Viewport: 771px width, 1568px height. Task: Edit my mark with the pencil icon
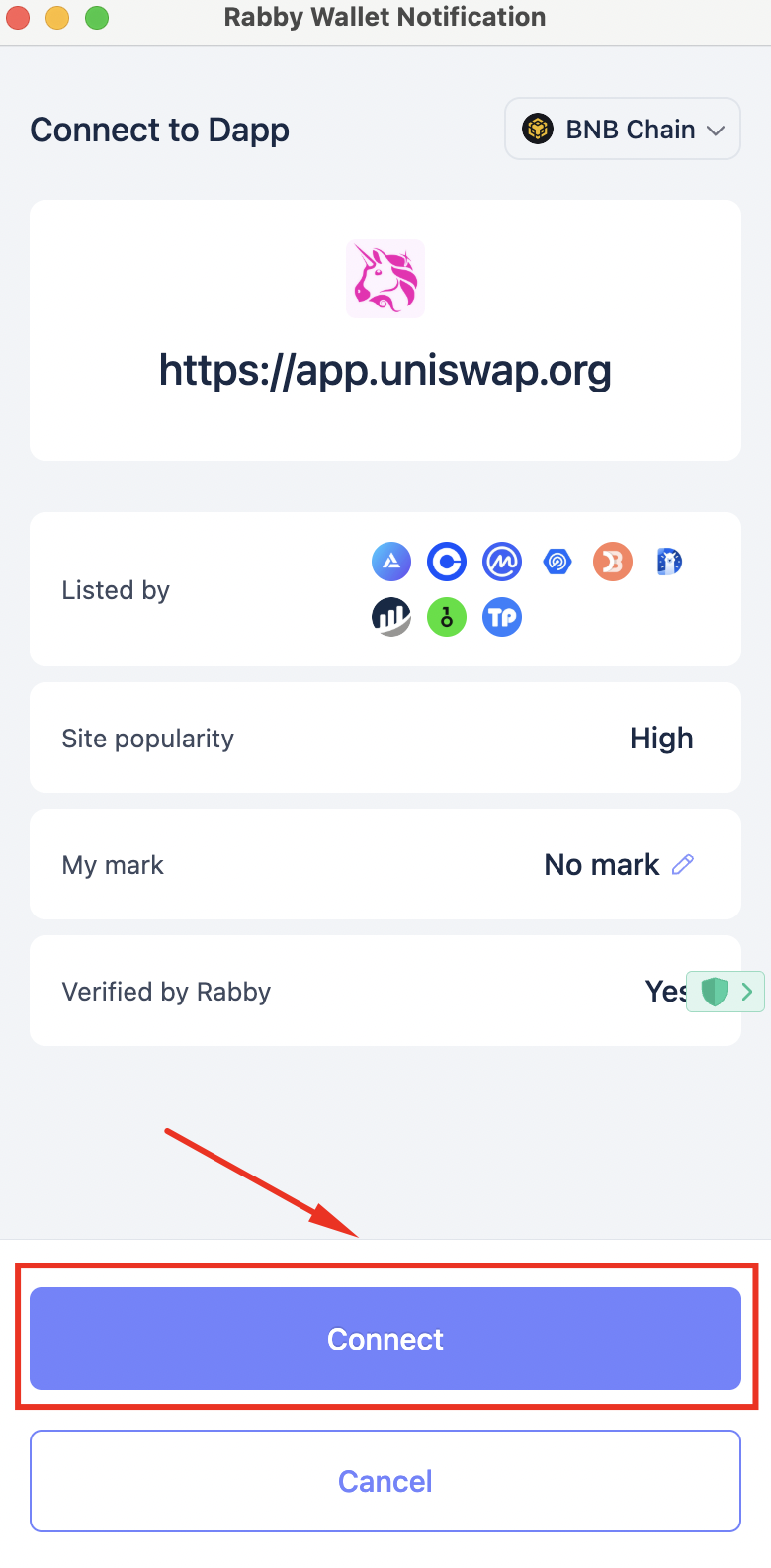pyautogui.click(x=683, y=864)
